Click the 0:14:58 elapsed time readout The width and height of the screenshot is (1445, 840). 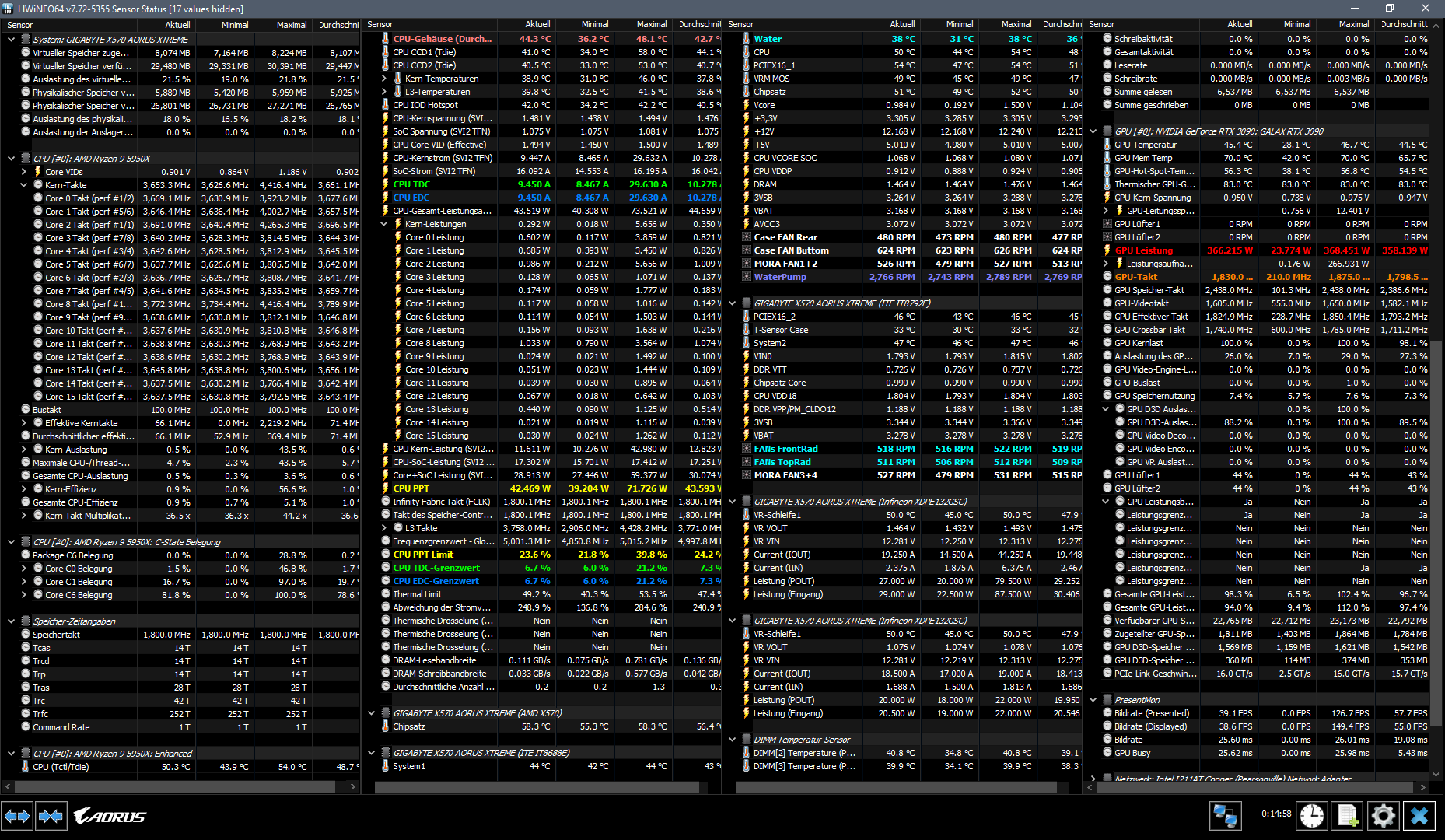coord(1276,814)
